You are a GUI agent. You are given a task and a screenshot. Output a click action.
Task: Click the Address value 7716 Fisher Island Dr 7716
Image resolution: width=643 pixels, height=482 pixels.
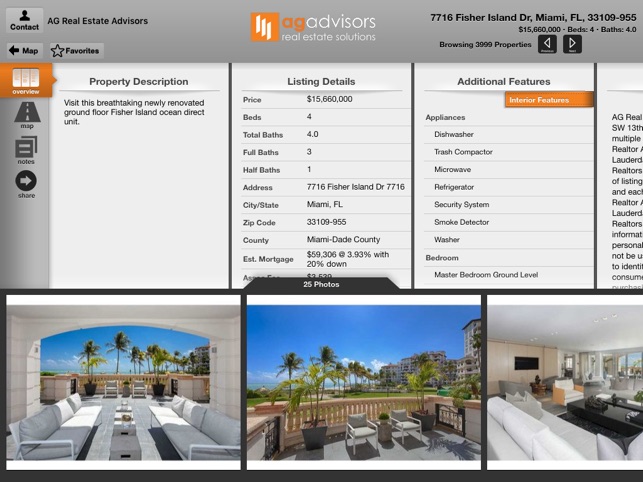tap(356, 187)
